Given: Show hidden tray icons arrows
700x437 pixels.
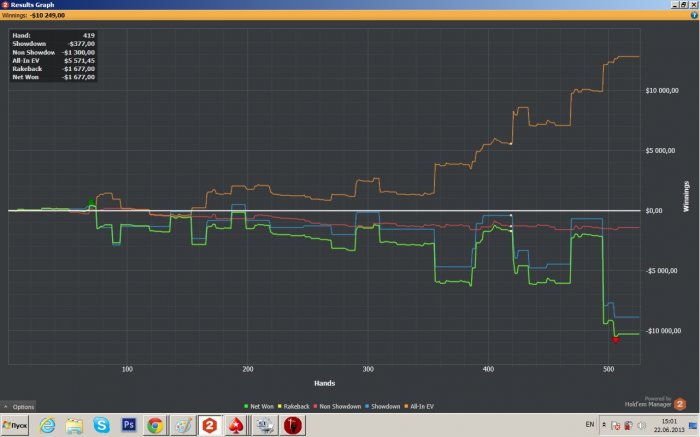Looking at the screenshot, I should point(604,425).
